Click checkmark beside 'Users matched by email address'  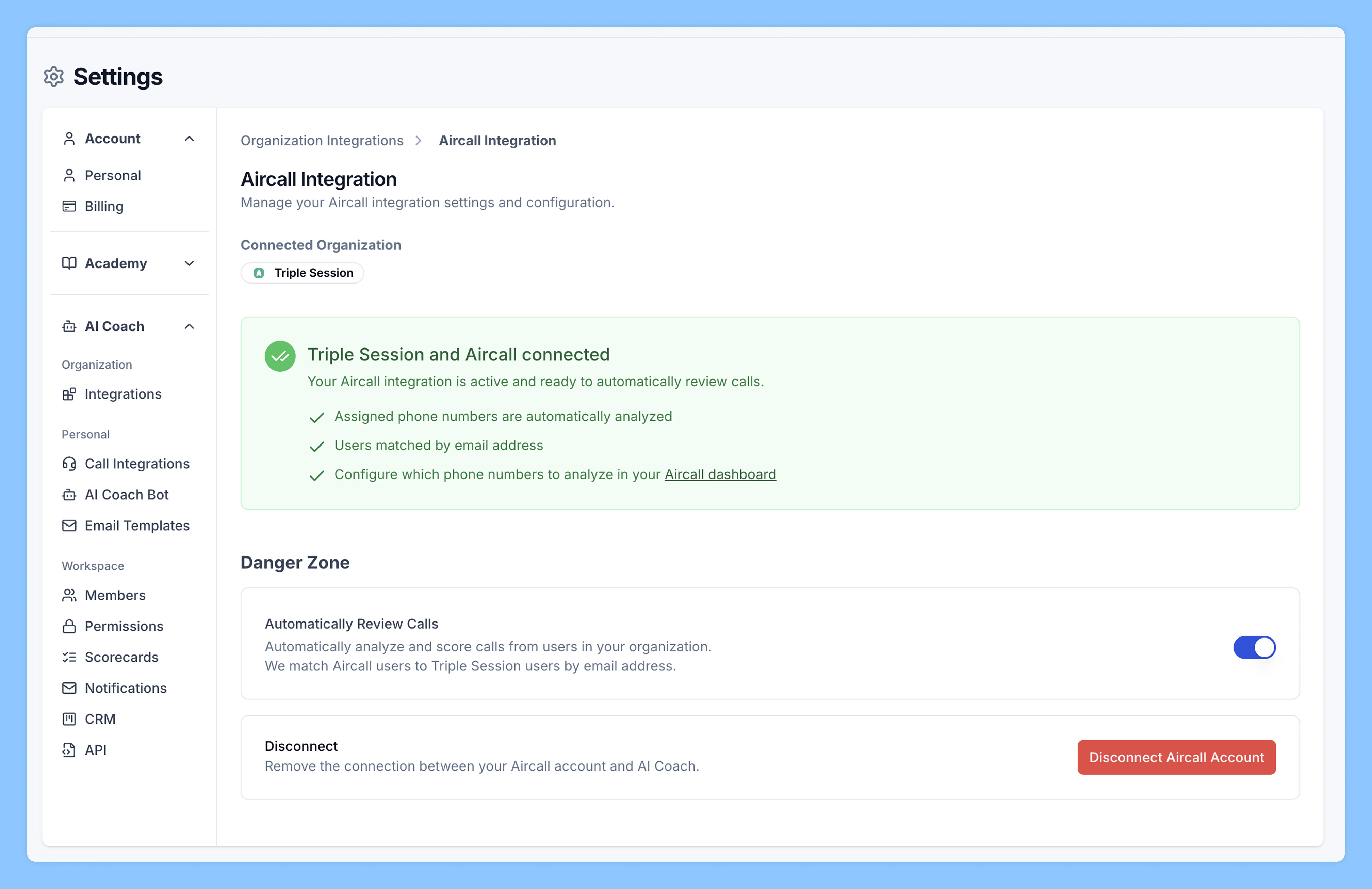(316, 447)
